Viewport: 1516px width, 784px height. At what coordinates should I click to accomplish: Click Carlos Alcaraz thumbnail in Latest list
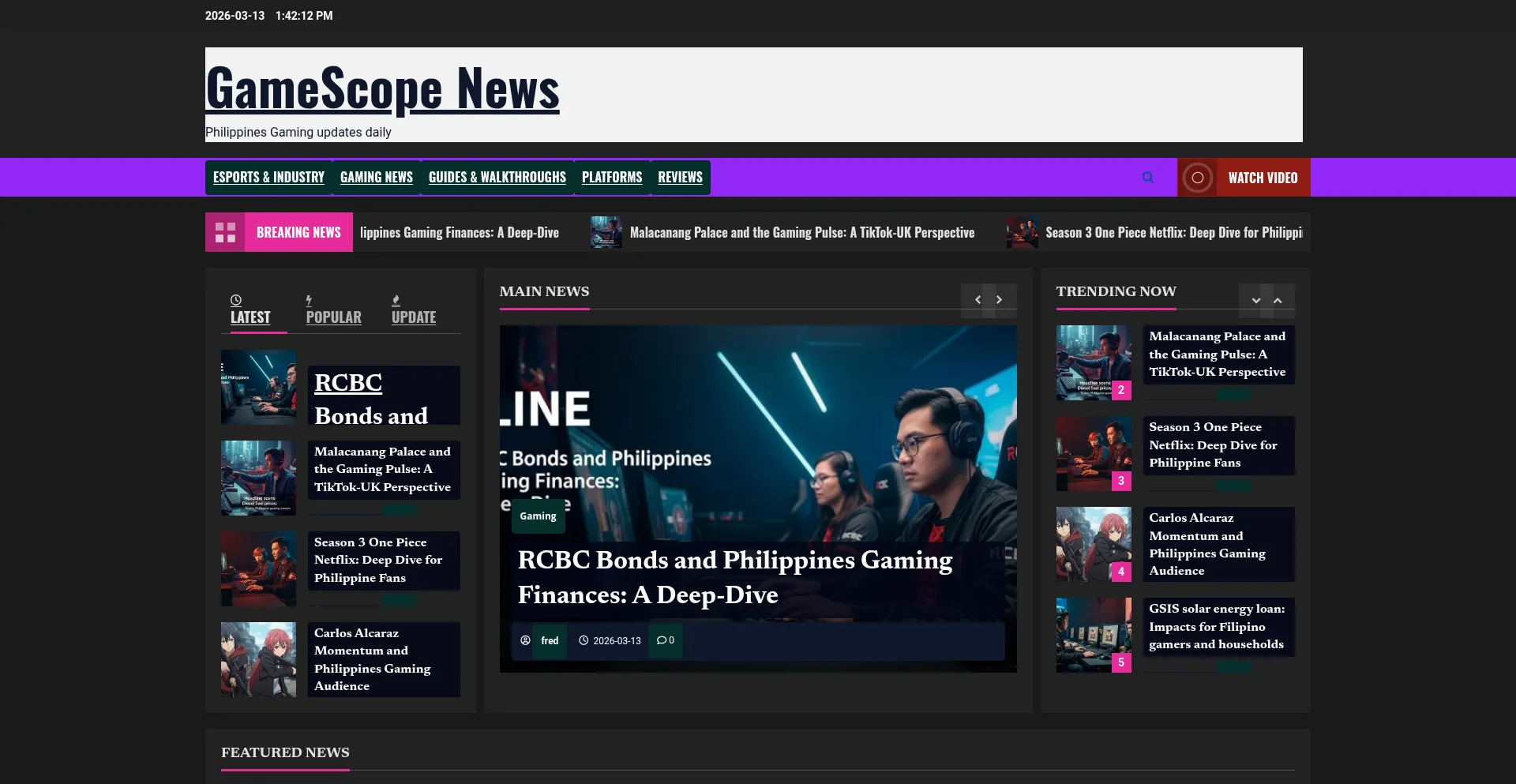pyautogui.click(x=258, y=660)
